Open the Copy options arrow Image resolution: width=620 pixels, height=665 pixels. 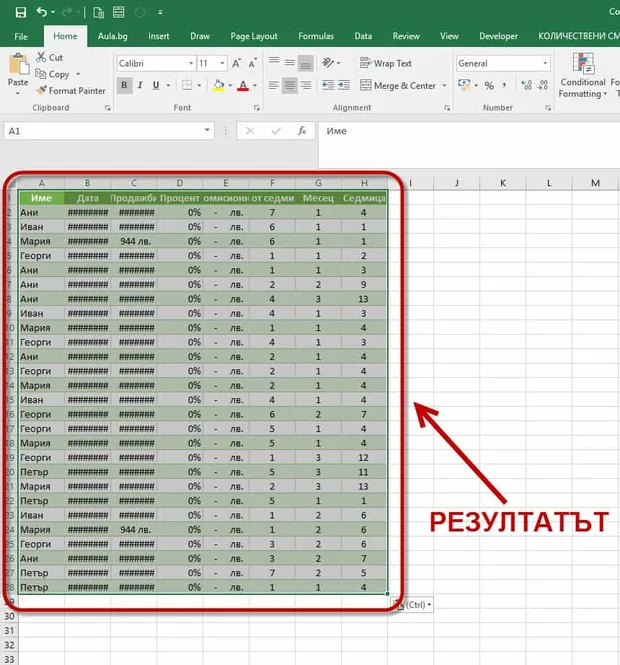pos(78,74)
